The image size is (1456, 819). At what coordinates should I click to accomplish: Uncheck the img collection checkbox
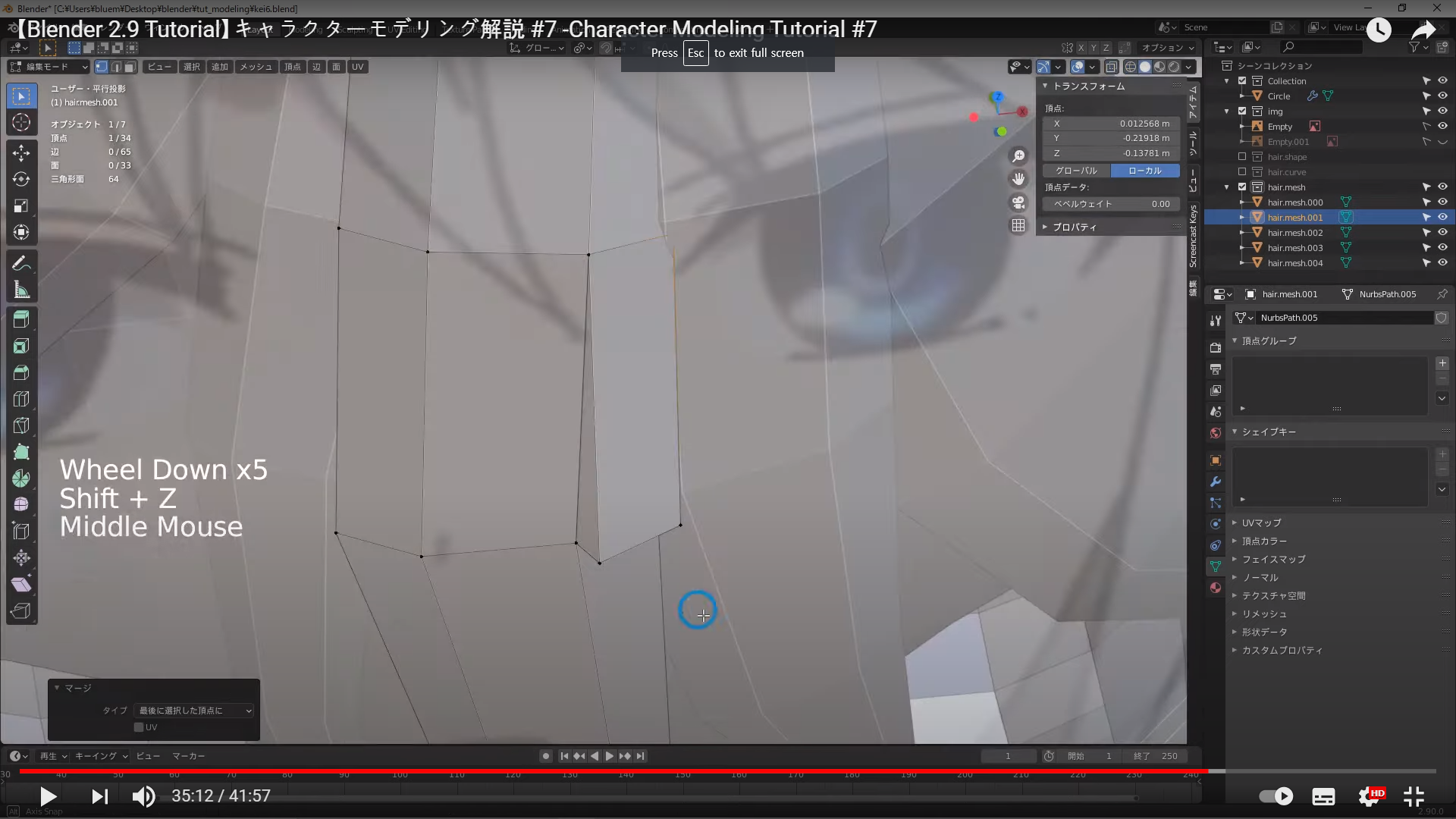click(x=1242, y=111)
